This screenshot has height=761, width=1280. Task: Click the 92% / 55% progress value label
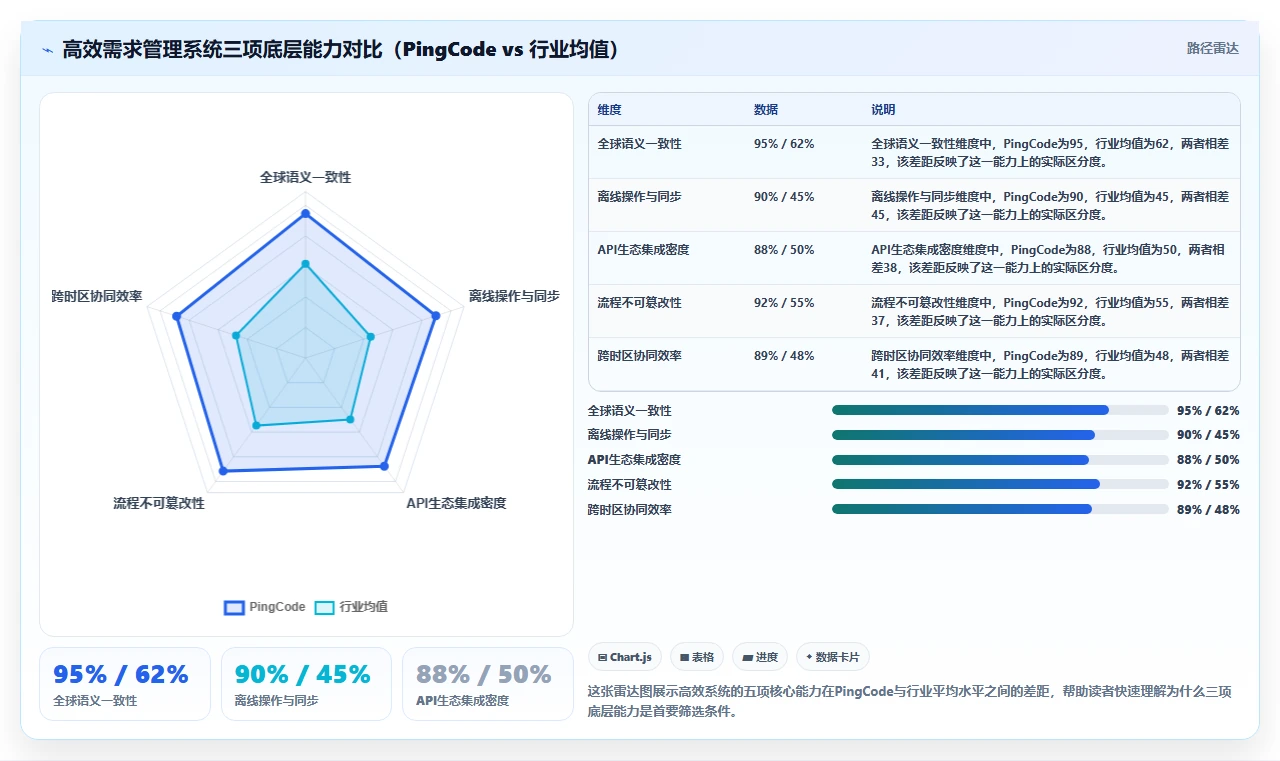coord(1208,485)
